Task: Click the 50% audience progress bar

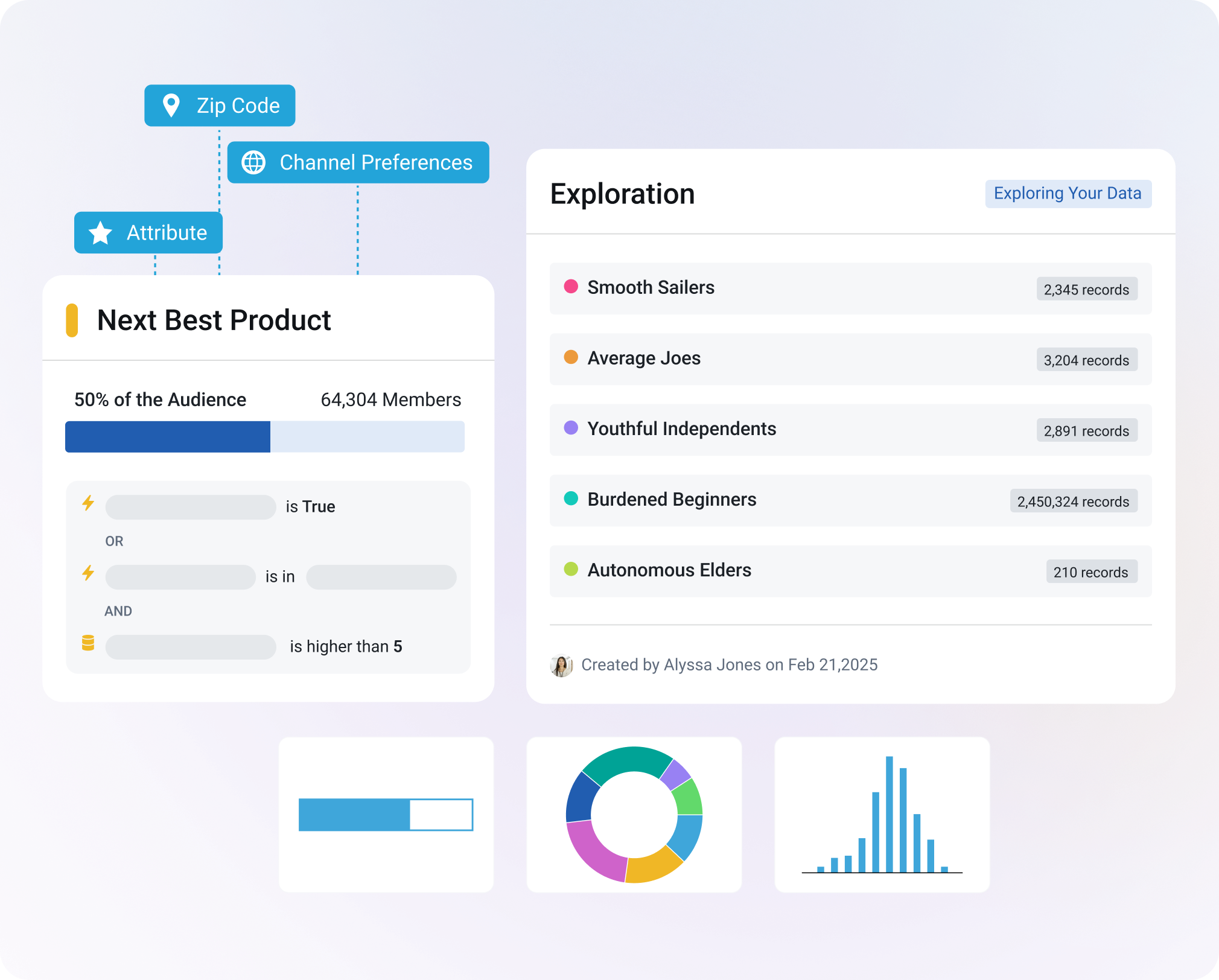Action: [x=264, y=437]
